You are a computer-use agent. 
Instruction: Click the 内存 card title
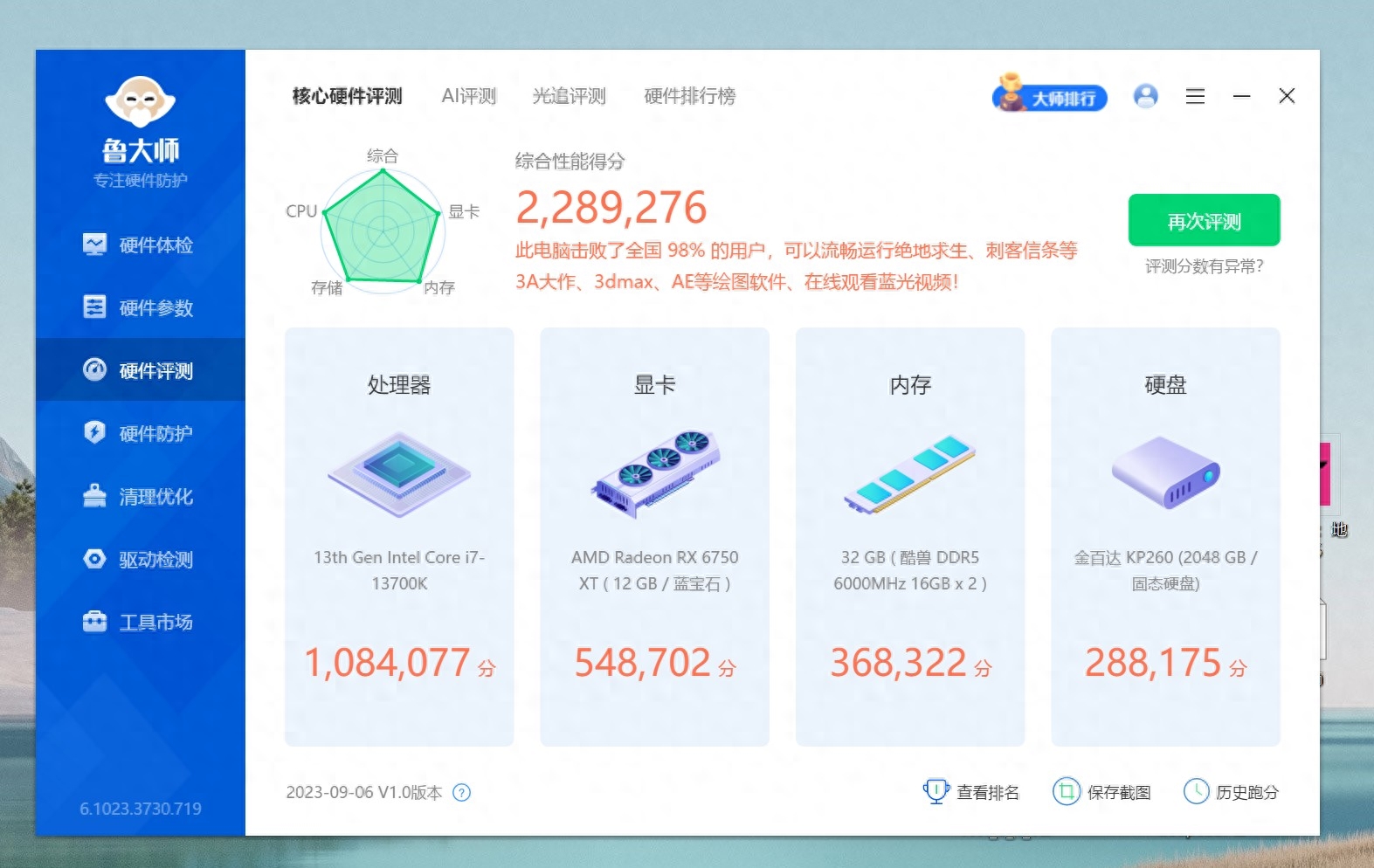[910, 385]
